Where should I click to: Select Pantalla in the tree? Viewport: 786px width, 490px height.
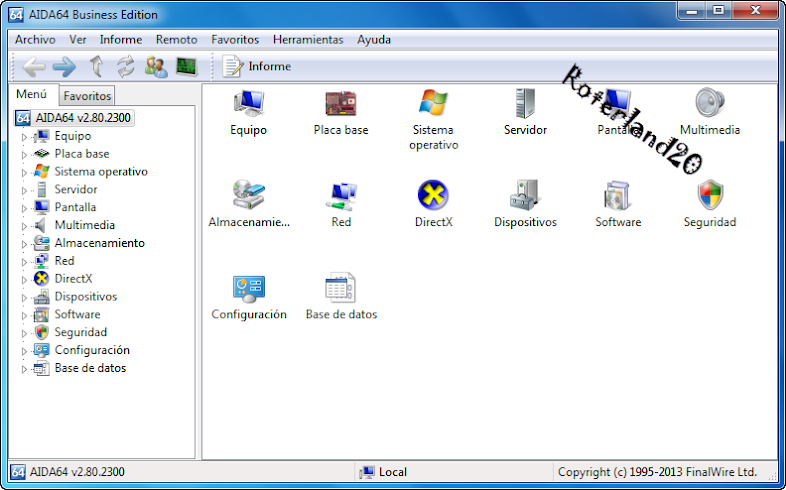(x=75, y=207)
